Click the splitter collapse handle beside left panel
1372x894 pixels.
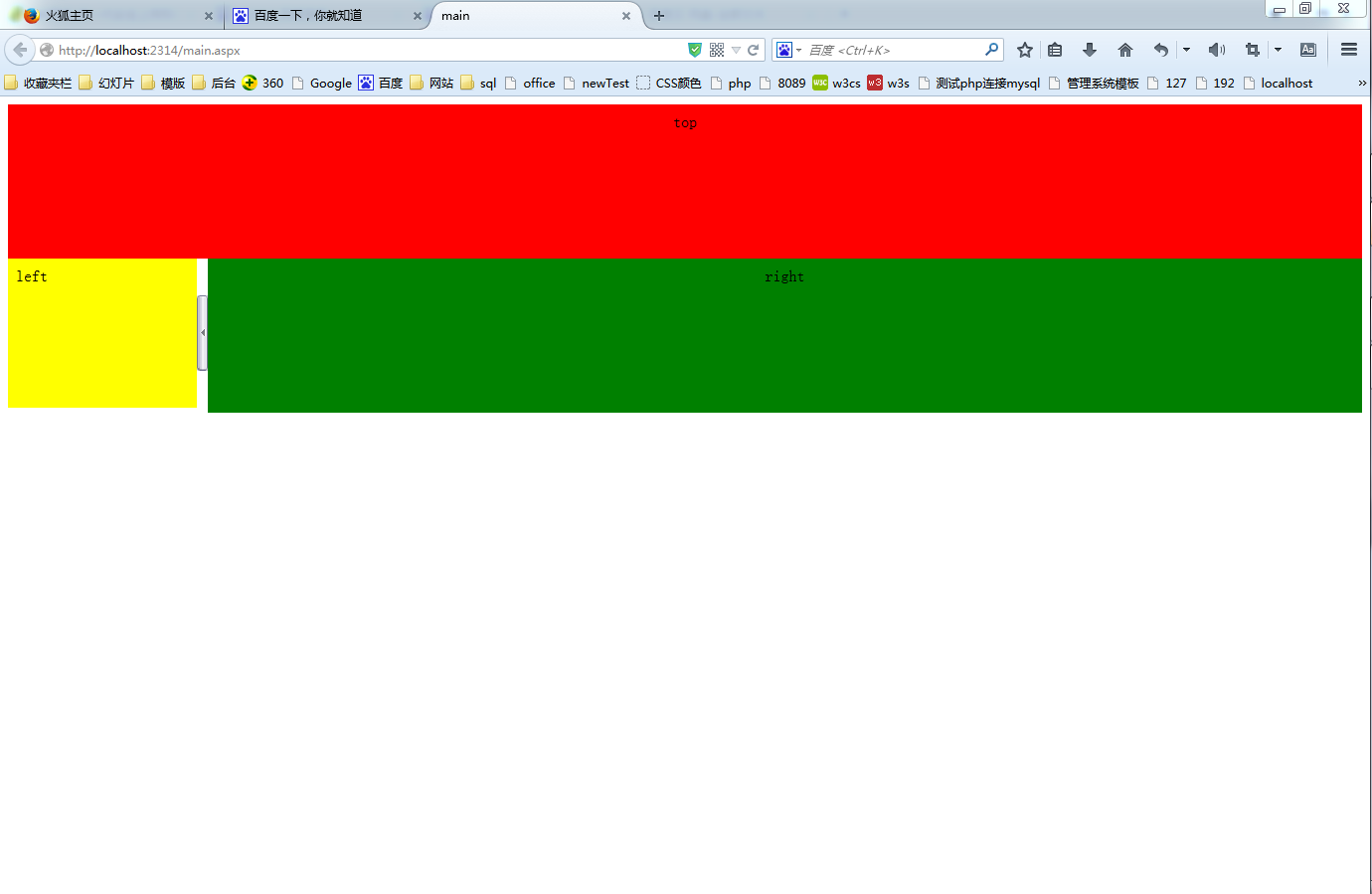point(203,333)
